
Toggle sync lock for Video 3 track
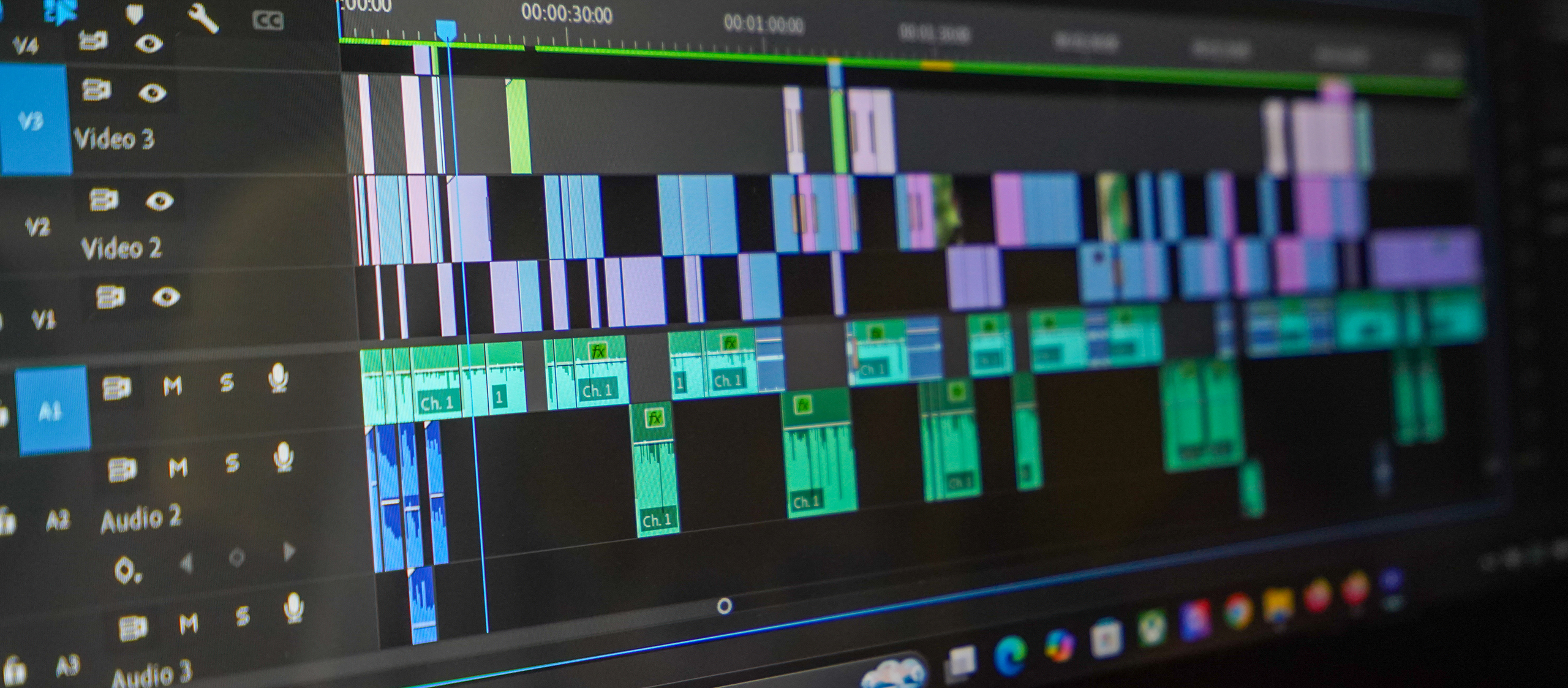[x=97, y=90]
